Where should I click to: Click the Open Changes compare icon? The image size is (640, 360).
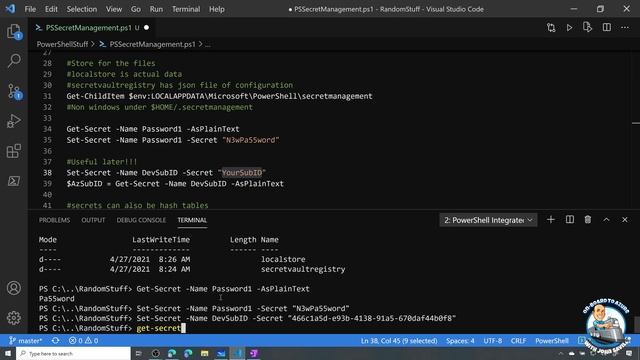551,28
